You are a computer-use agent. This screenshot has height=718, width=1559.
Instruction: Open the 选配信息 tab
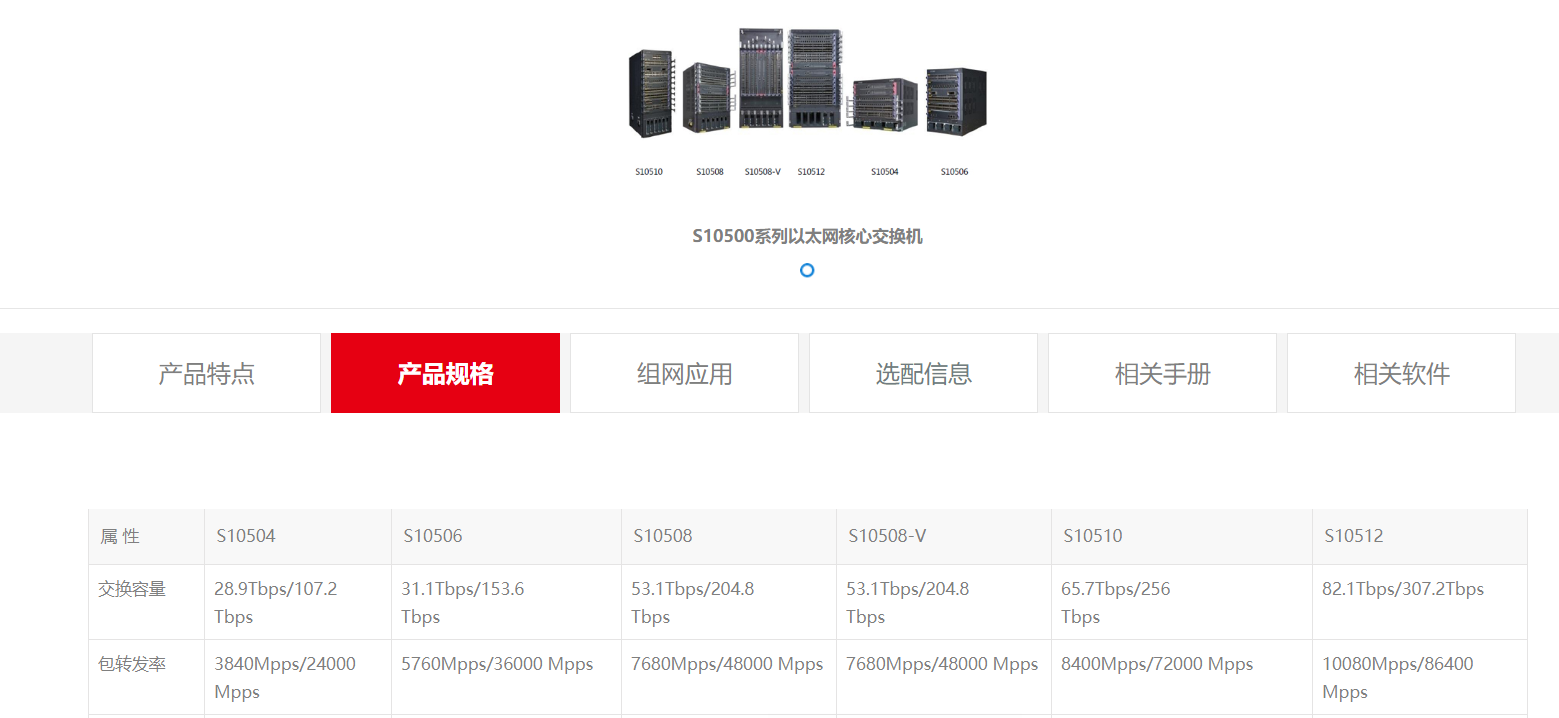pos(923,373)
